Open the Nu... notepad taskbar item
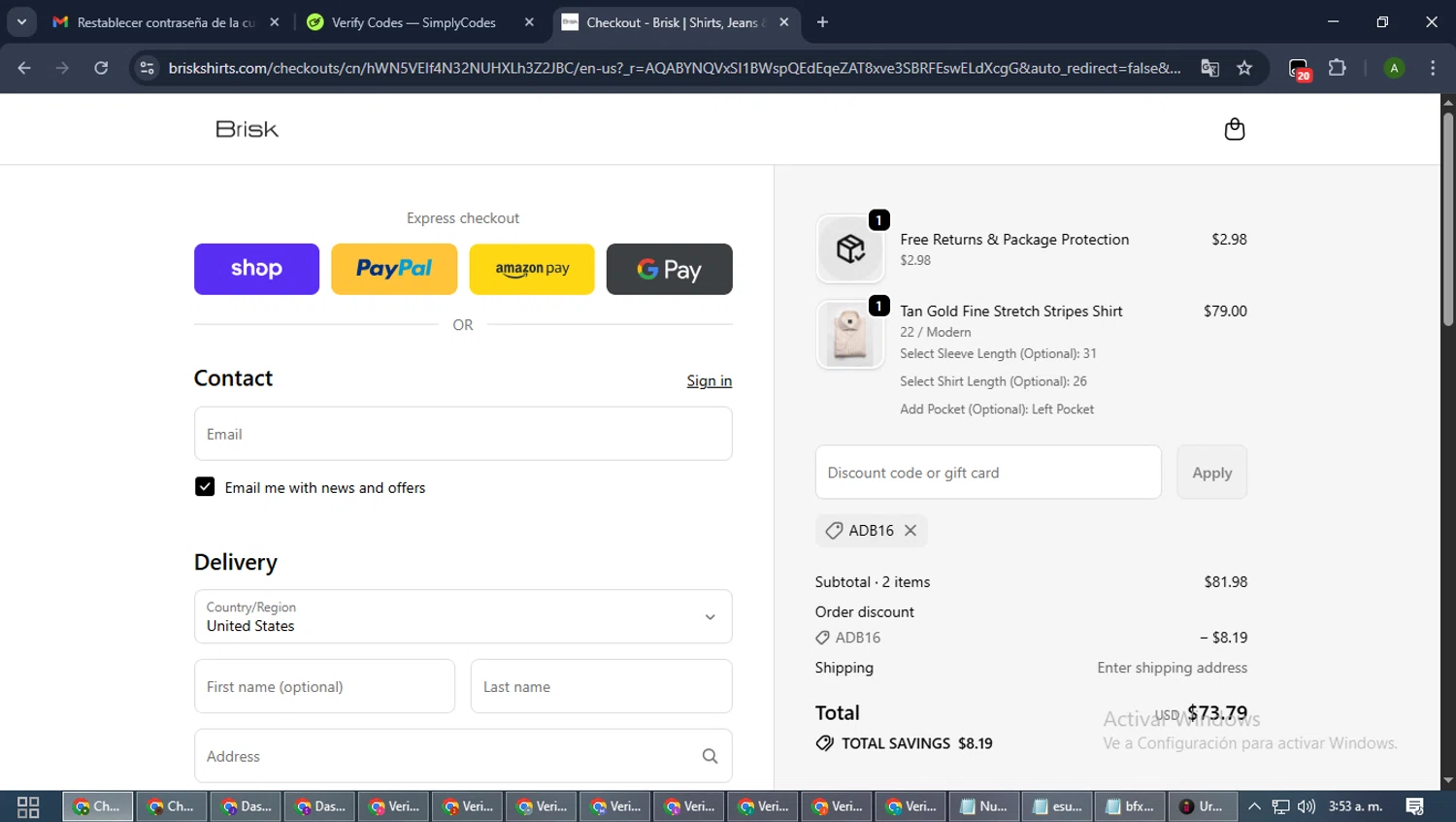 click(983, 806)
